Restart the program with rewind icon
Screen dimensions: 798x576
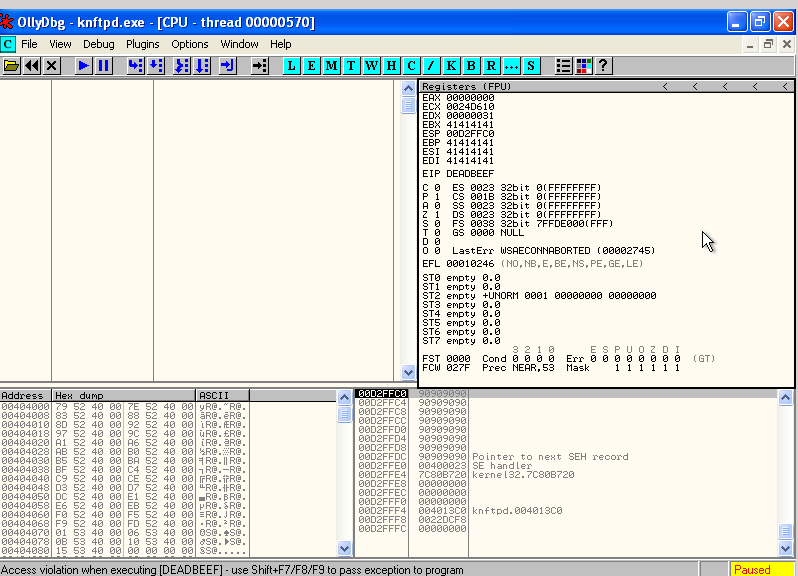click(32, 66)
